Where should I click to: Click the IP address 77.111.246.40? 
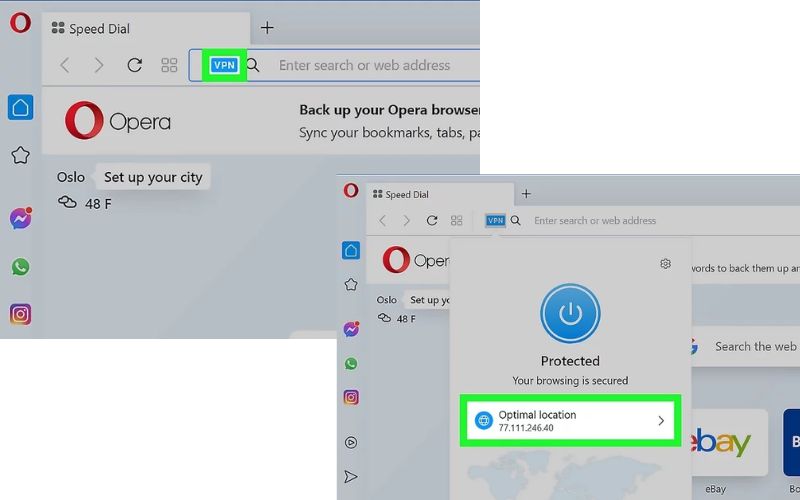526,428
